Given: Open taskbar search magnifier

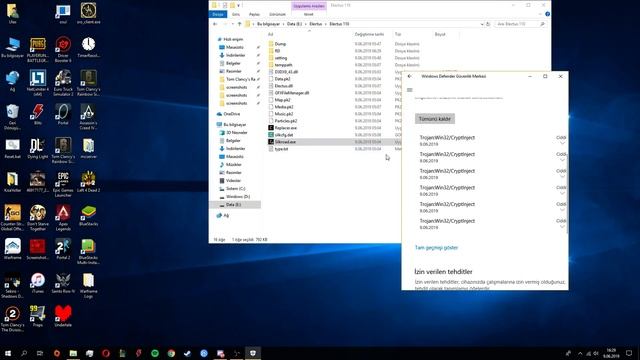Looking at the screenshot, I should click(x=24, y=353).
